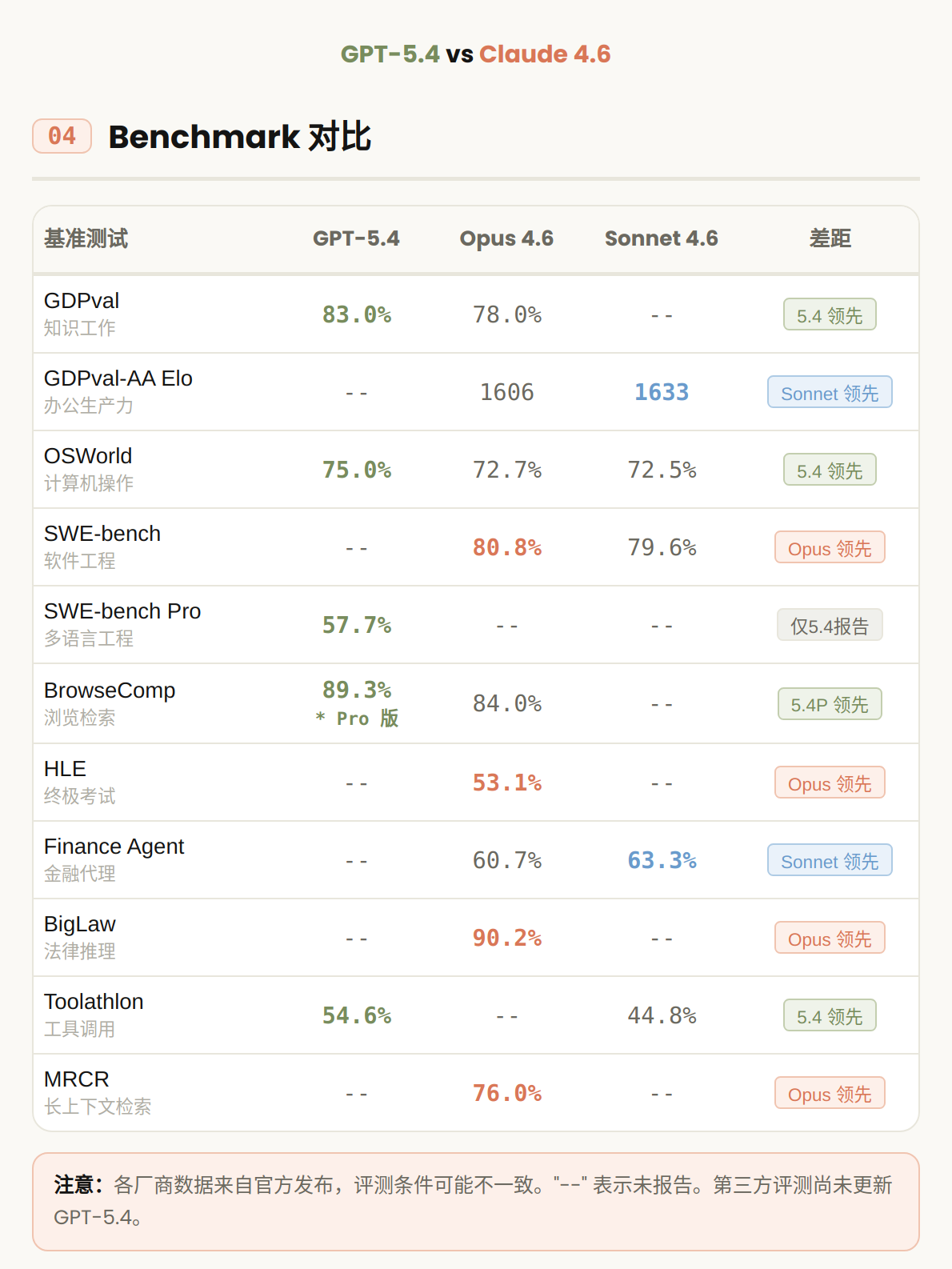Click the "Opus 4.6" column header
Viewport: 952px width, 1269px height.
pos(506,238)
